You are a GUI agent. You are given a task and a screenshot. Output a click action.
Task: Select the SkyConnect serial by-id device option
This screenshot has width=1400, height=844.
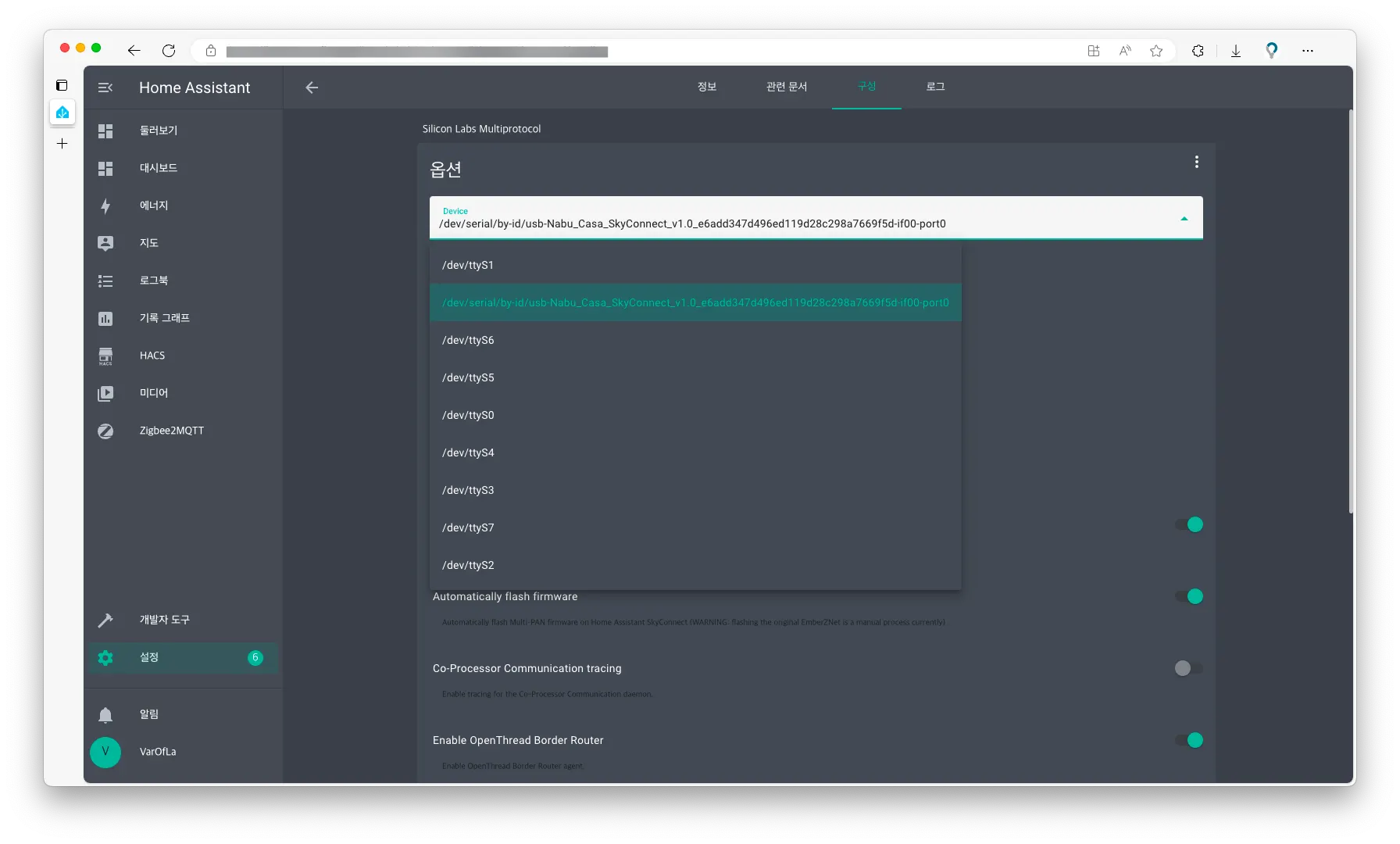tap(695, 302)
